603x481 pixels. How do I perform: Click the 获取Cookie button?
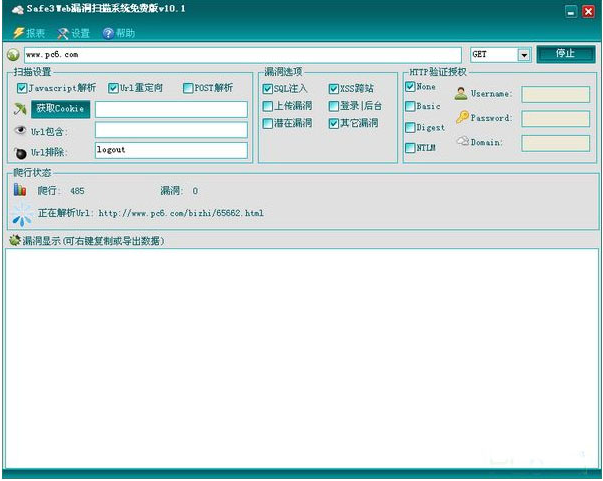(x=60, y=109)
